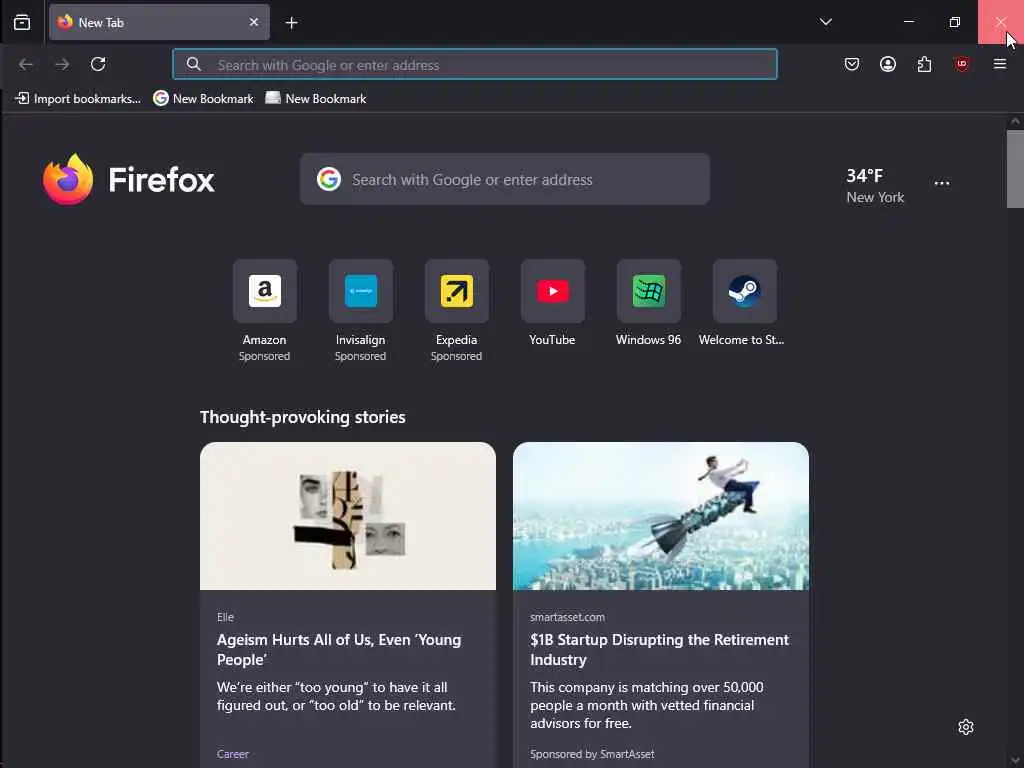Click the page search box with Google
Viewport: 1024px width, 768px height.
tap(505, 179)
